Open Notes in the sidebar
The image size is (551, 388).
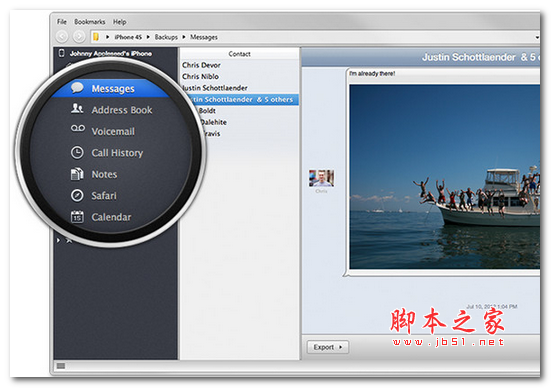coord(104,174)
